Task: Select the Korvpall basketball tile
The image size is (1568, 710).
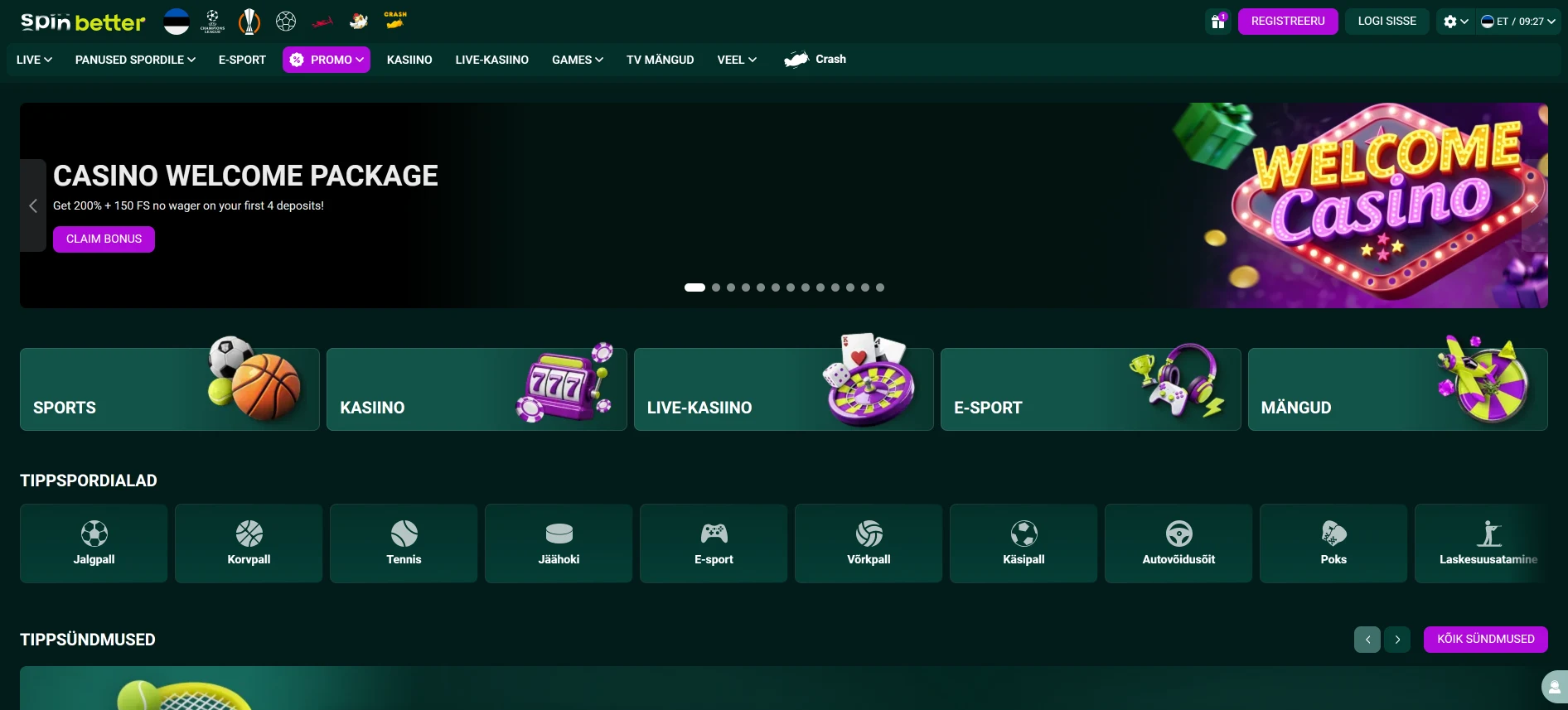Action: pyautogui.click(x=249, y=543)
